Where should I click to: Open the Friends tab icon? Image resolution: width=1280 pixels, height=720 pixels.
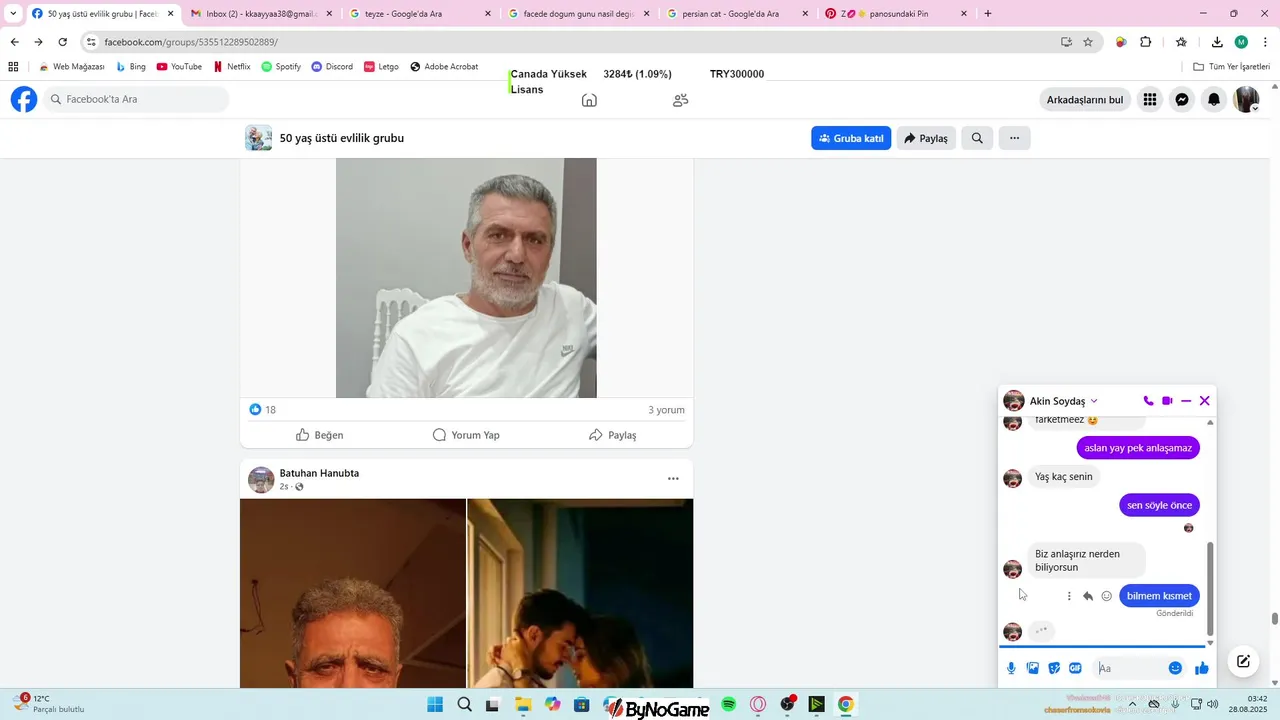click(681, 100)
